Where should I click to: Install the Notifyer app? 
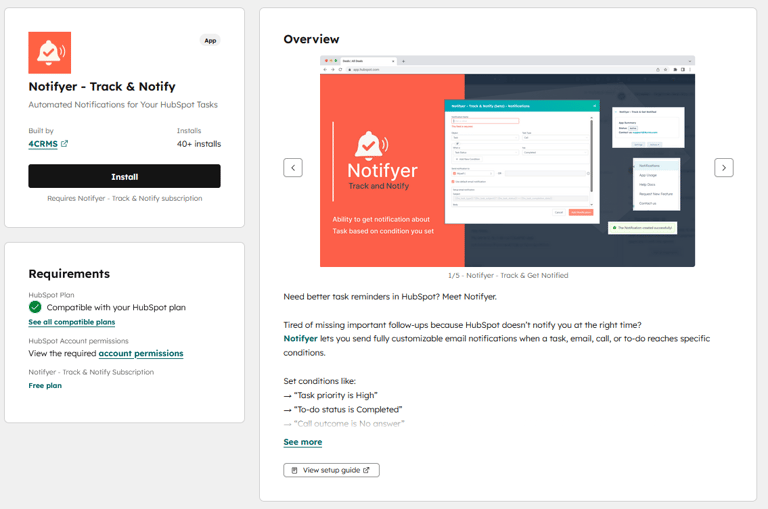pos(124,177)
